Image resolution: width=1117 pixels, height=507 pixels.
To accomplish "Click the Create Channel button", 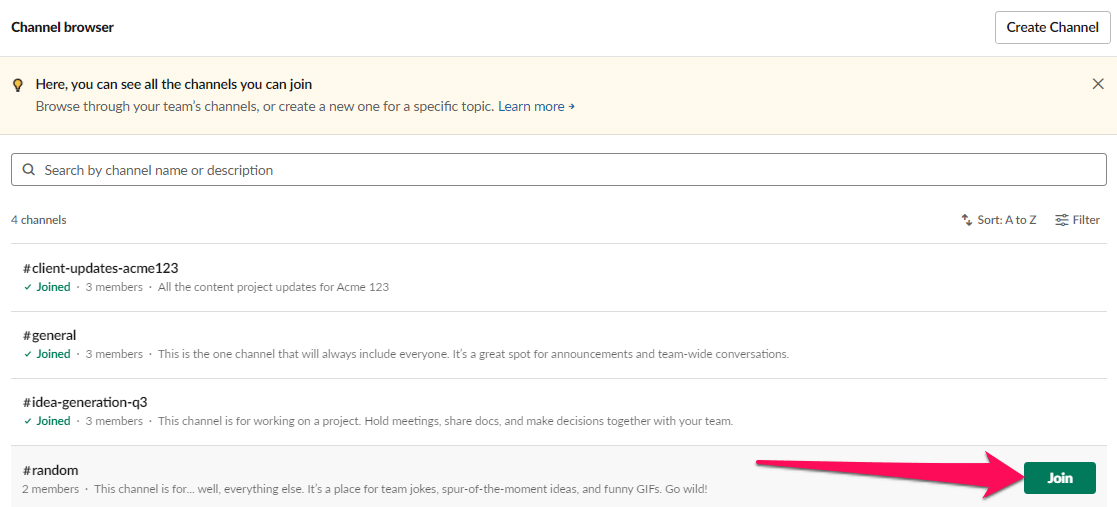I will coord(1052,28).
